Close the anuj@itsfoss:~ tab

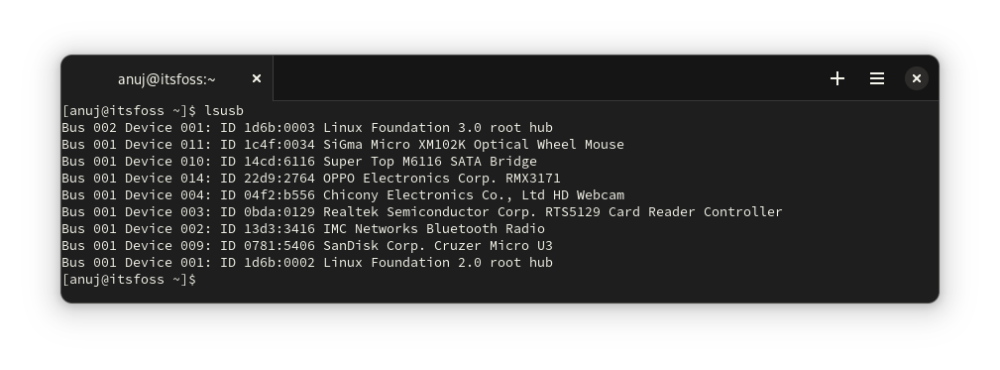tap(256, 78)
